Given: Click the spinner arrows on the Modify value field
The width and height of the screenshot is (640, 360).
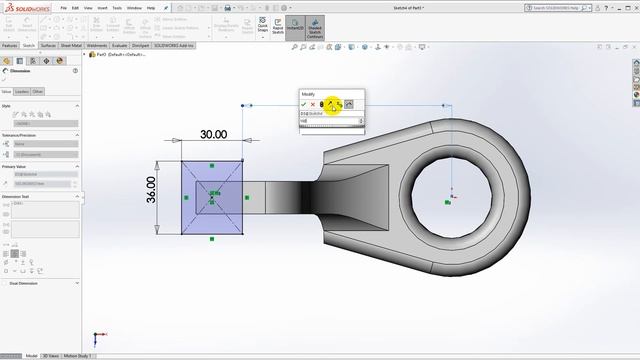Looking at the screenshot, I should coord(361,121).
